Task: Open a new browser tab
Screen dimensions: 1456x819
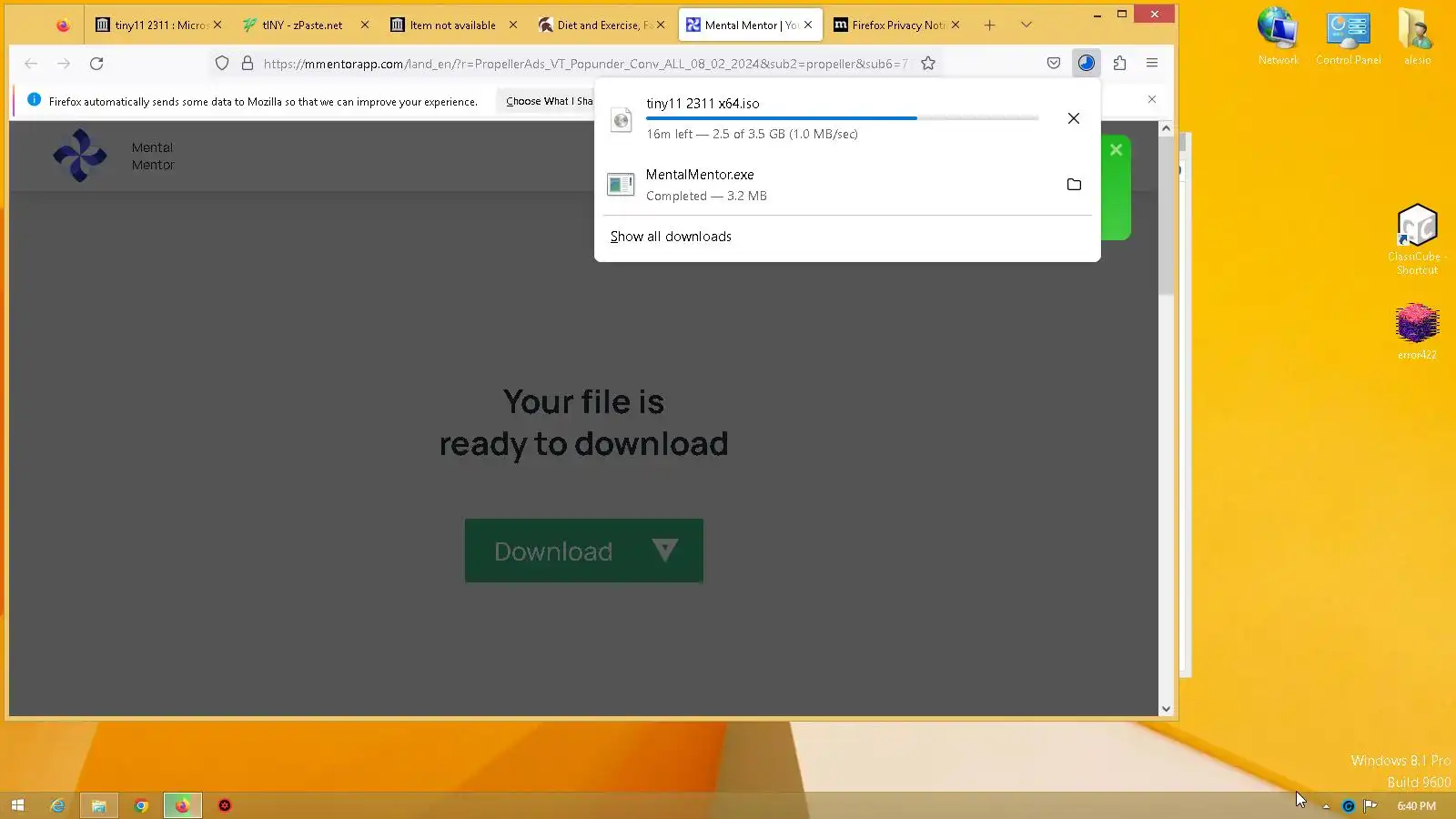Action: pos(990,25)
